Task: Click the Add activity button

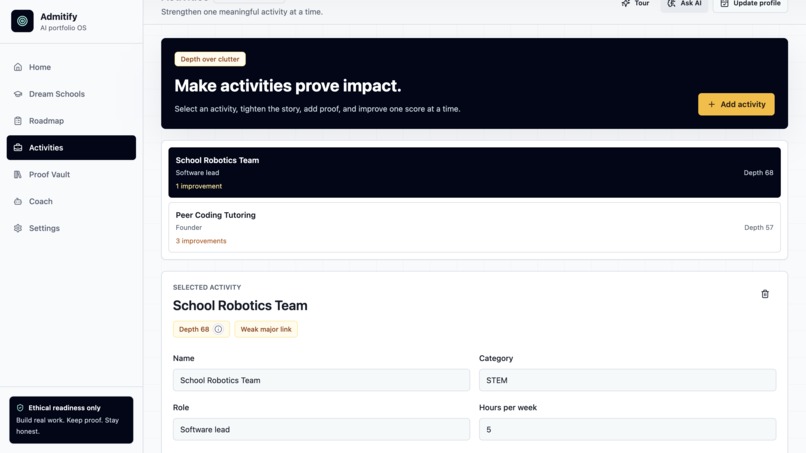Action: point(736,104)
